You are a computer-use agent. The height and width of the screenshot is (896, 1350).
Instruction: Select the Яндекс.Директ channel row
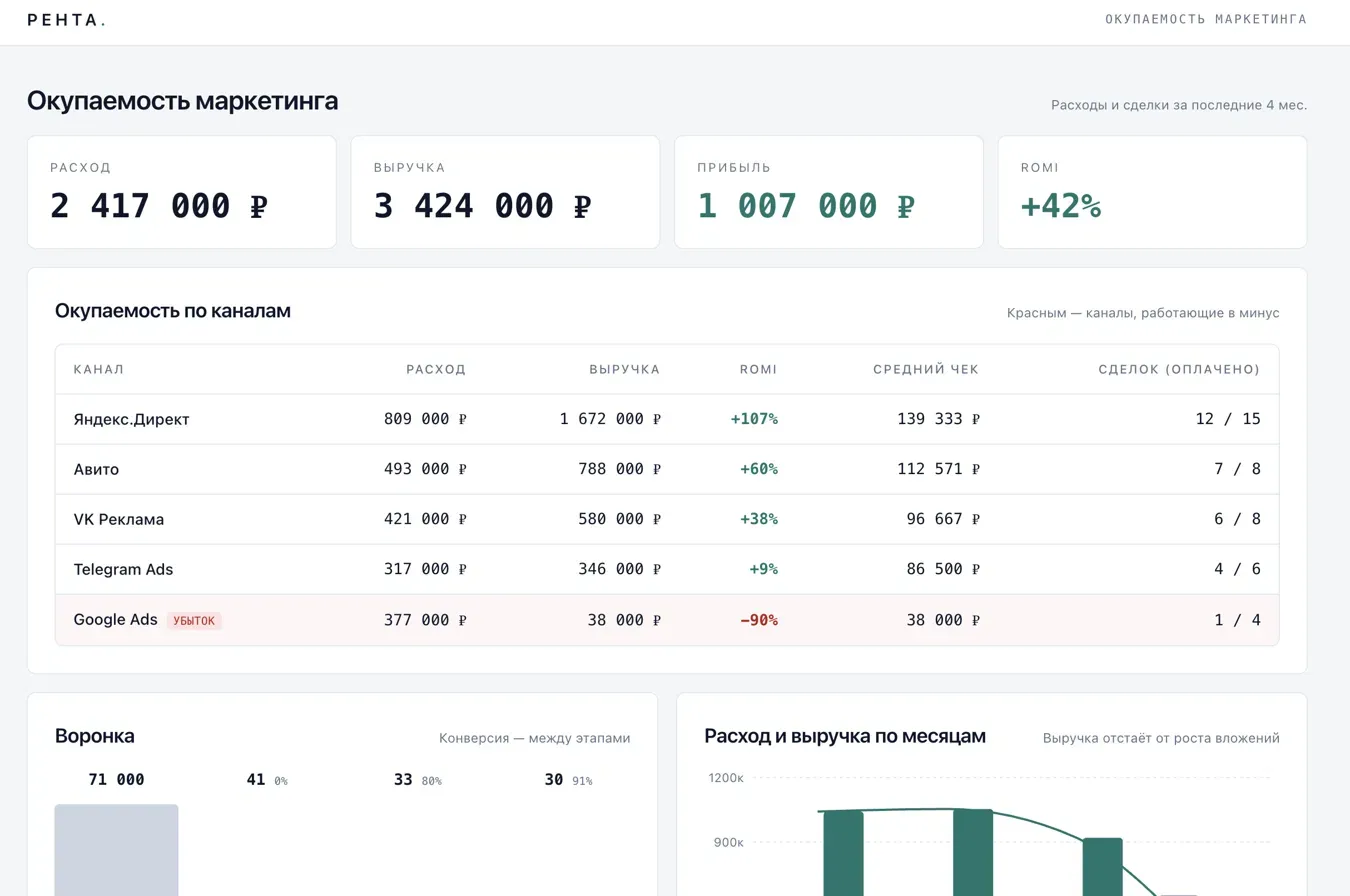coord(667,419)
